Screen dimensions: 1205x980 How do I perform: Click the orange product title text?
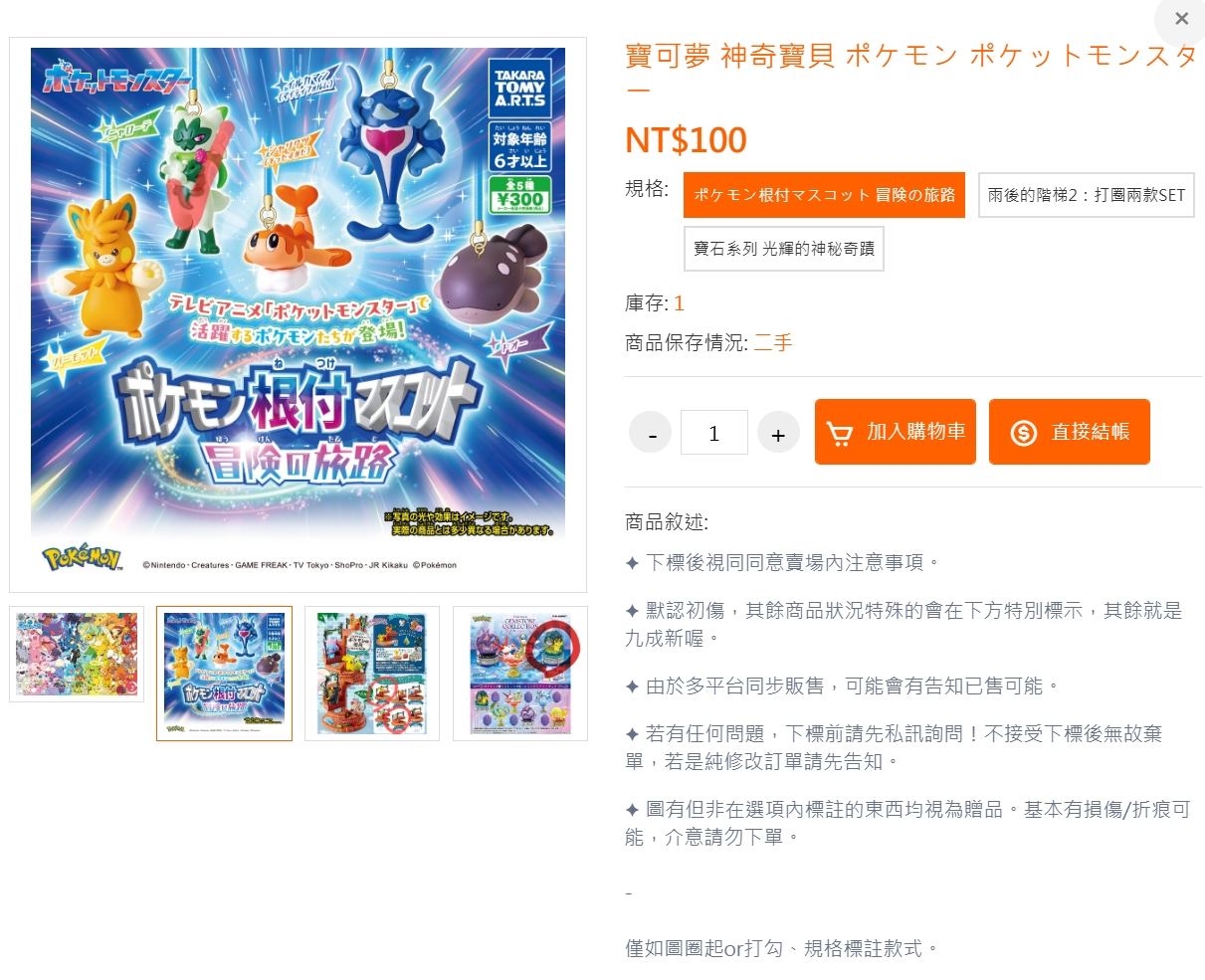pyautogui.click(x=911, y=72)
